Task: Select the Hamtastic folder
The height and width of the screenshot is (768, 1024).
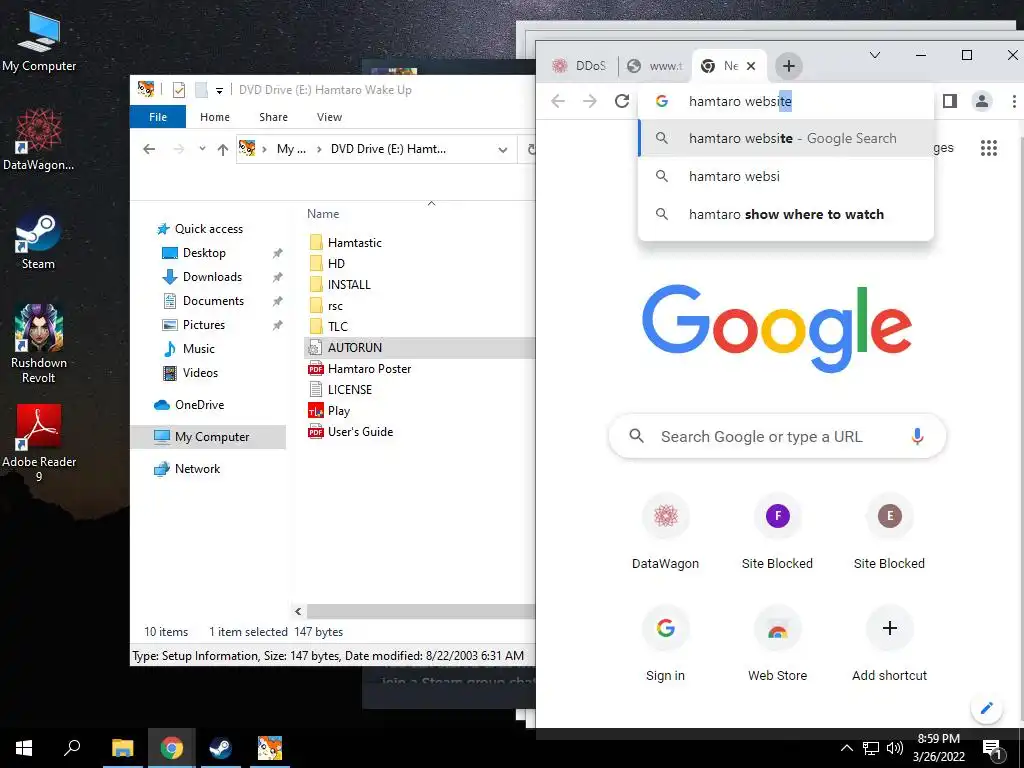Action: coord(354,242)
